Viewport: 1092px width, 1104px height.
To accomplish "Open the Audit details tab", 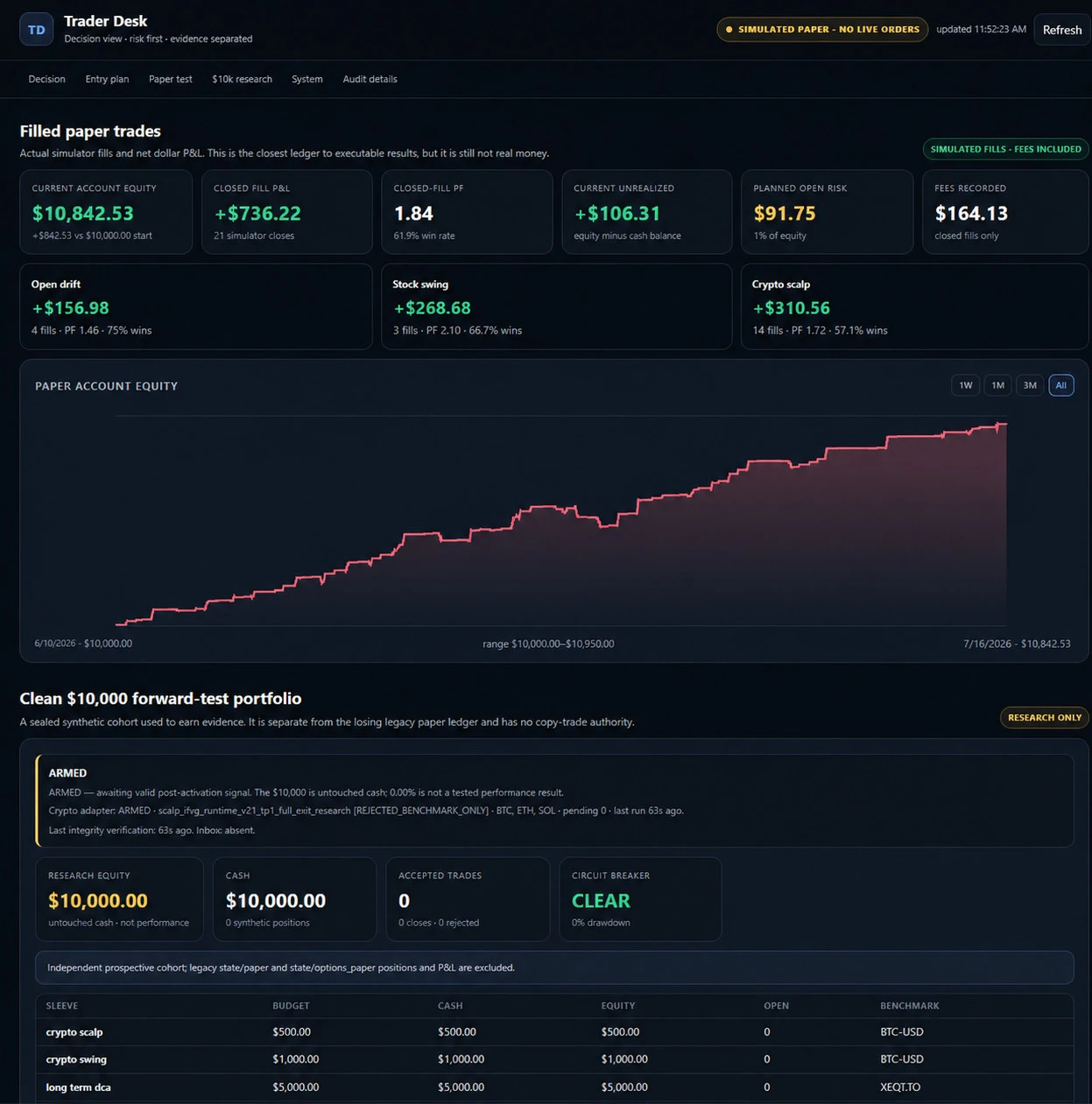I will pyautogui.click(x=370, y=79).
